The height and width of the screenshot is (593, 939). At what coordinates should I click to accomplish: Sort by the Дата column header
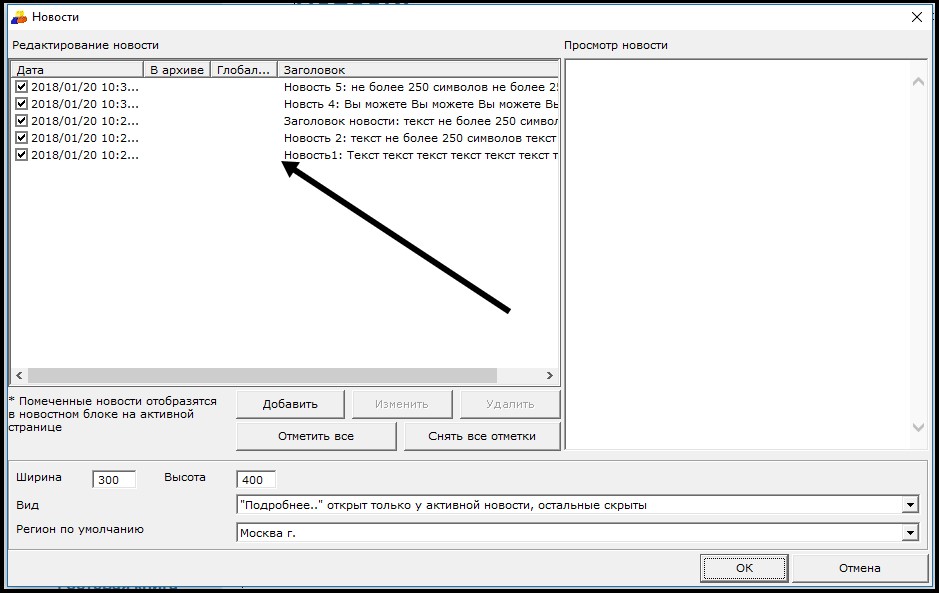(77, 70)
